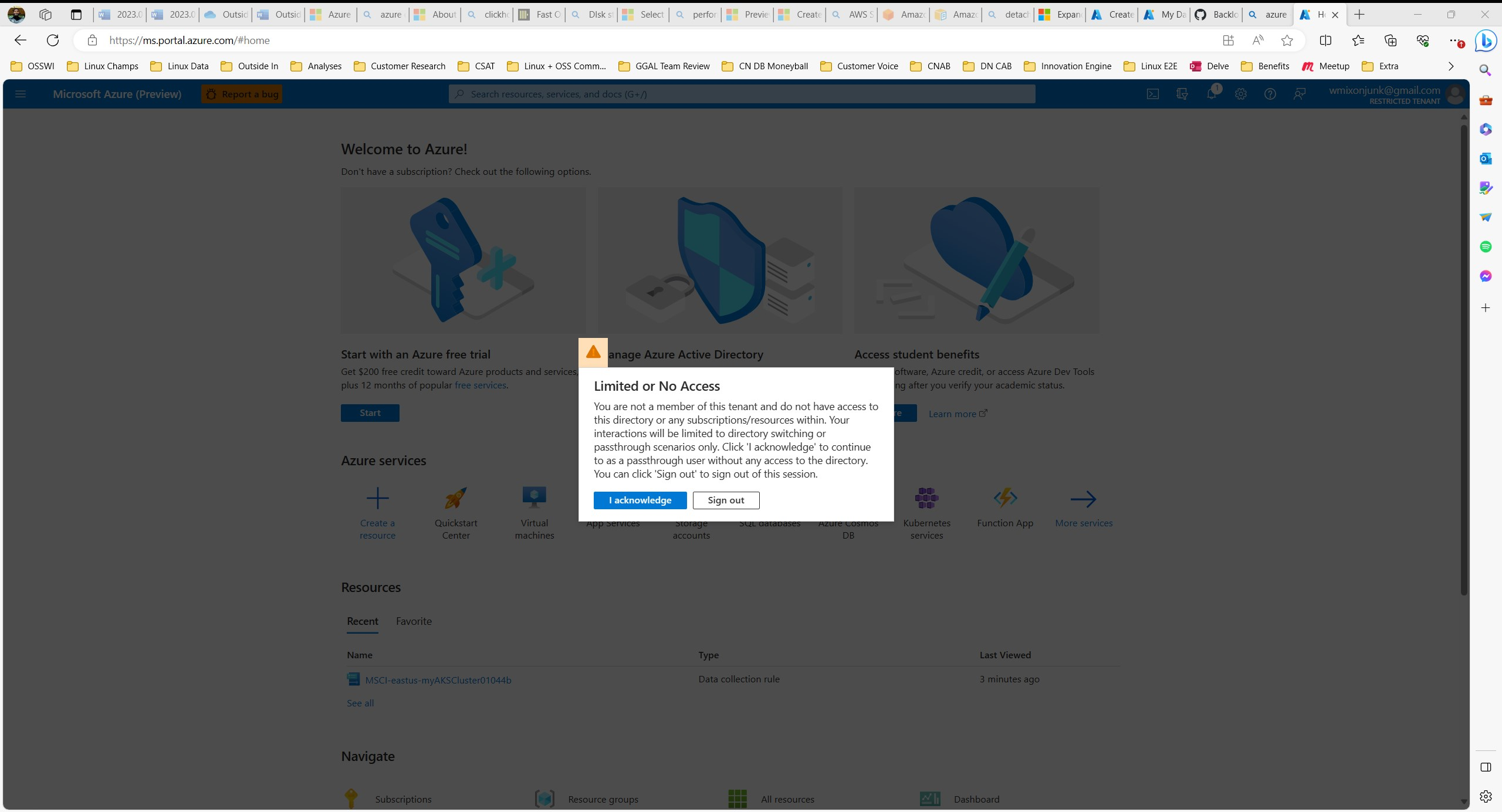The height and width of the screenshot is (812, 1502).
Task: Open the directories and subscriptions filter icon
Action: tap(1182, 94)
